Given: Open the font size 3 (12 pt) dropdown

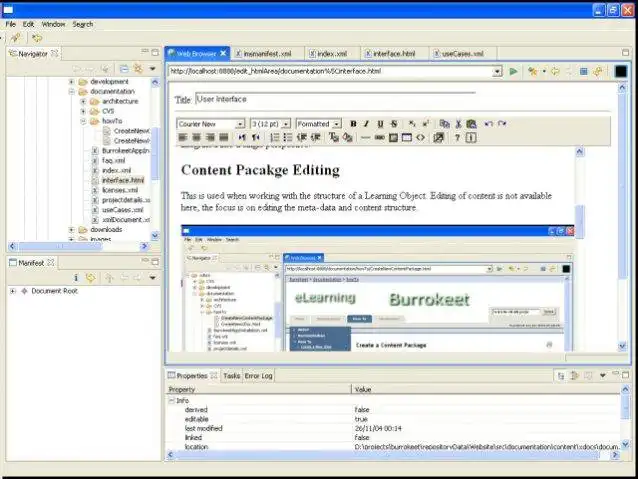Looking at the screenshot, I should coord(288,124).
